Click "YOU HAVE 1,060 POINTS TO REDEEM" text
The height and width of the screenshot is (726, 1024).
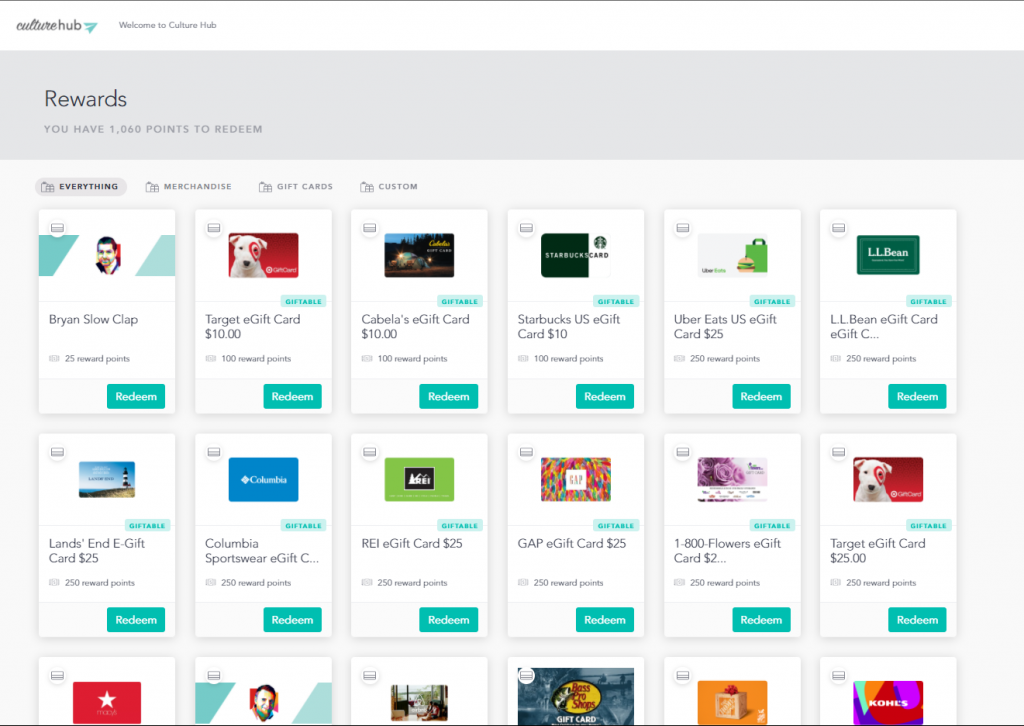click(x=153, y=129)
